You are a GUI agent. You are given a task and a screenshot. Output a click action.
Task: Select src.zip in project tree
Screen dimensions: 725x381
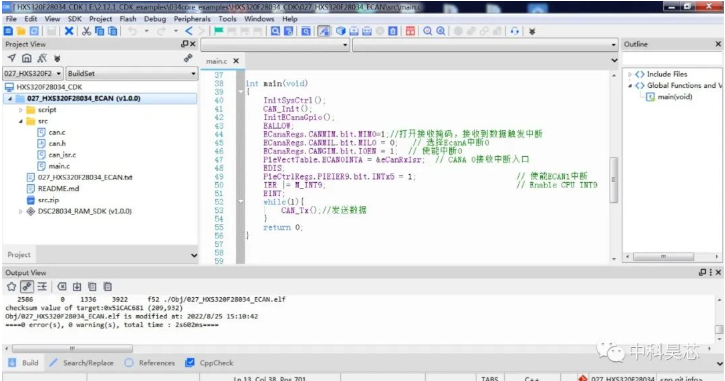[x=48, y=200]
